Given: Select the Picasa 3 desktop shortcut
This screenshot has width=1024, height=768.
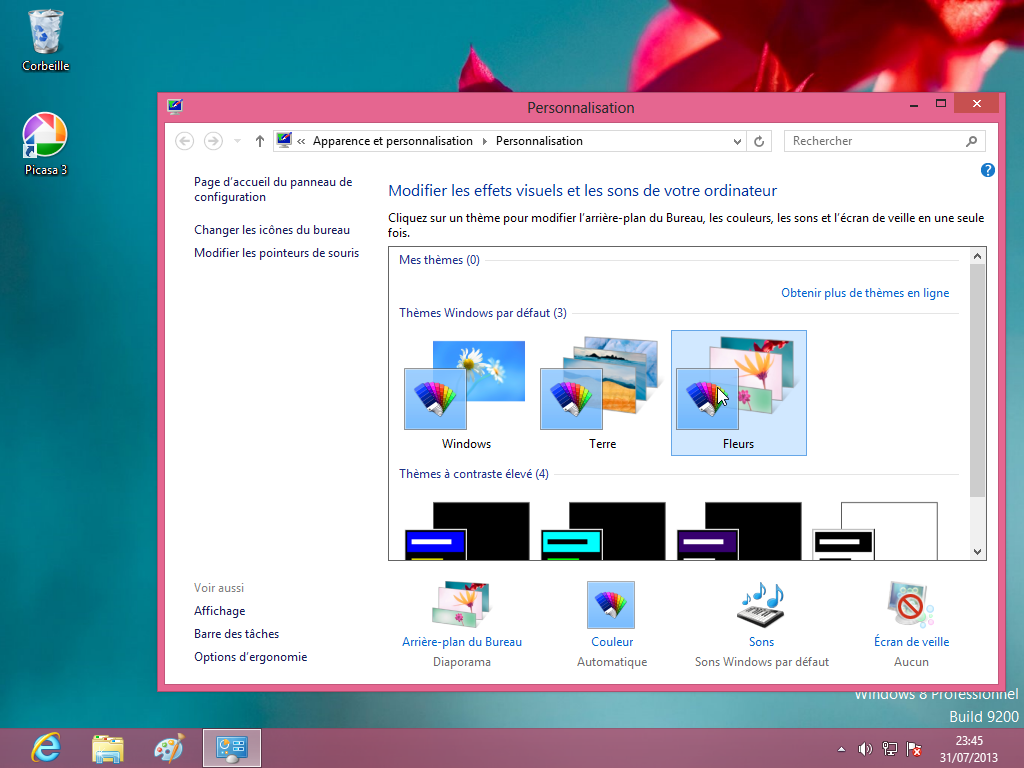Looking at the screenshot, I should click(45, 144).
